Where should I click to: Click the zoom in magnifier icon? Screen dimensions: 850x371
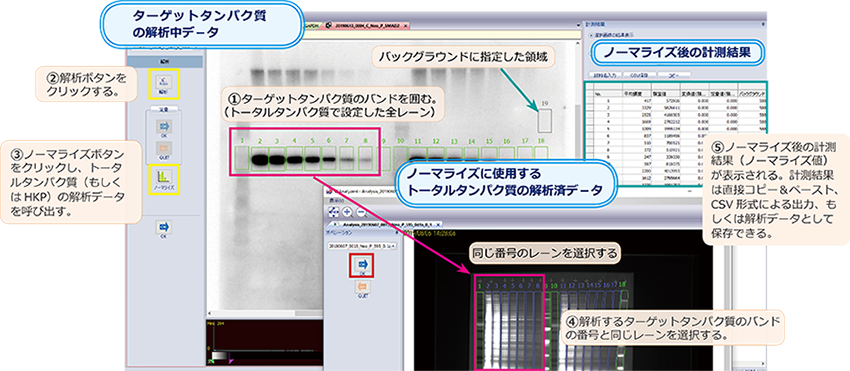click(x=347, y=212)
